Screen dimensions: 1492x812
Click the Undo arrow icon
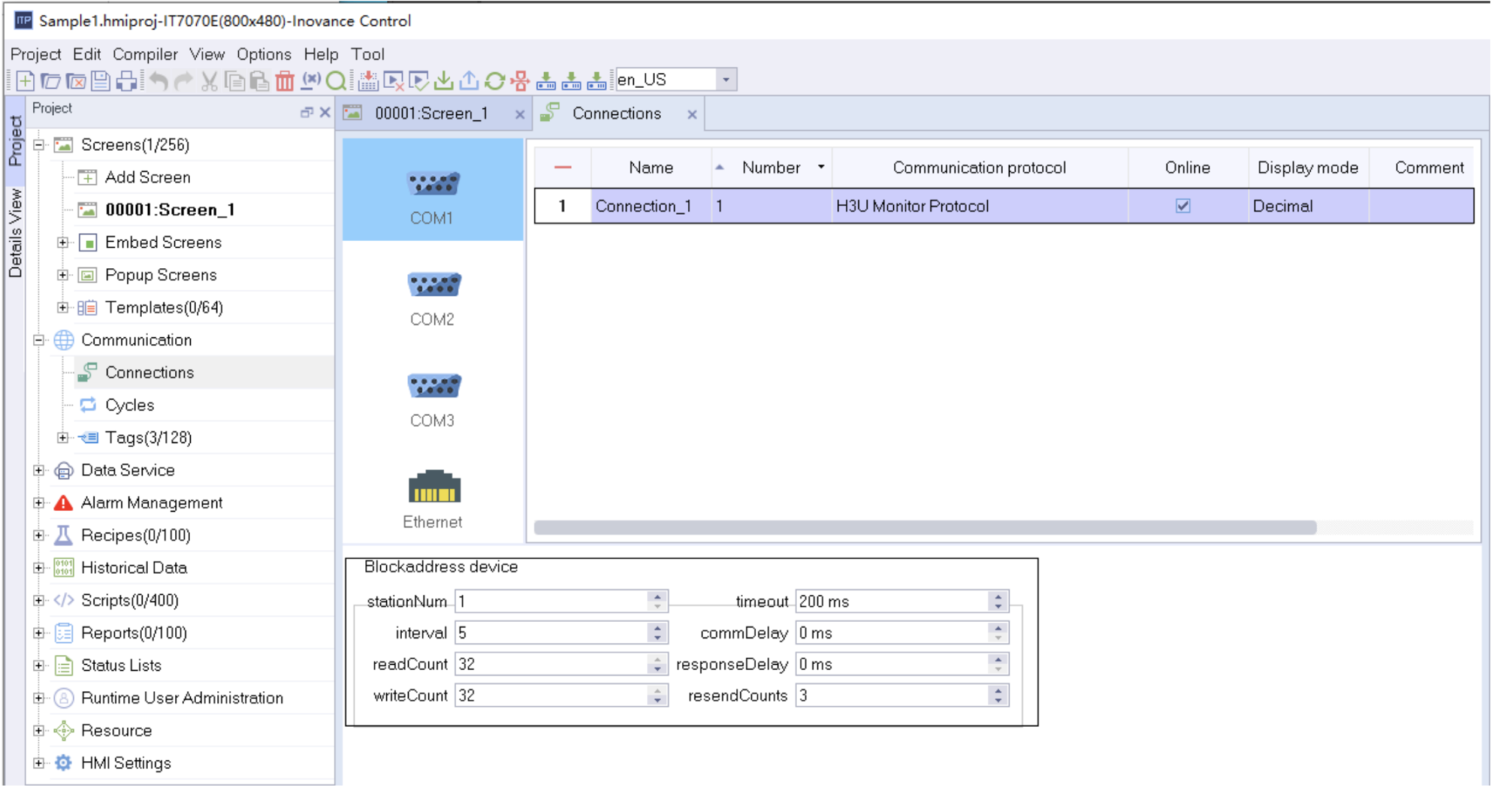(159, 81)
